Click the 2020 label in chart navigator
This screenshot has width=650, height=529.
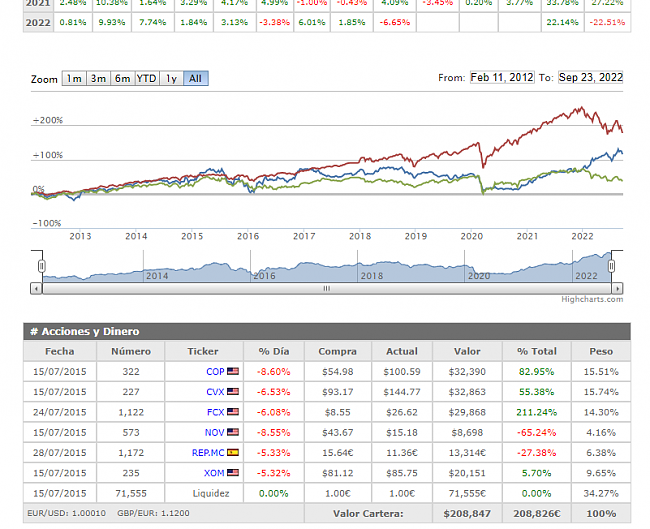point(479,276)
